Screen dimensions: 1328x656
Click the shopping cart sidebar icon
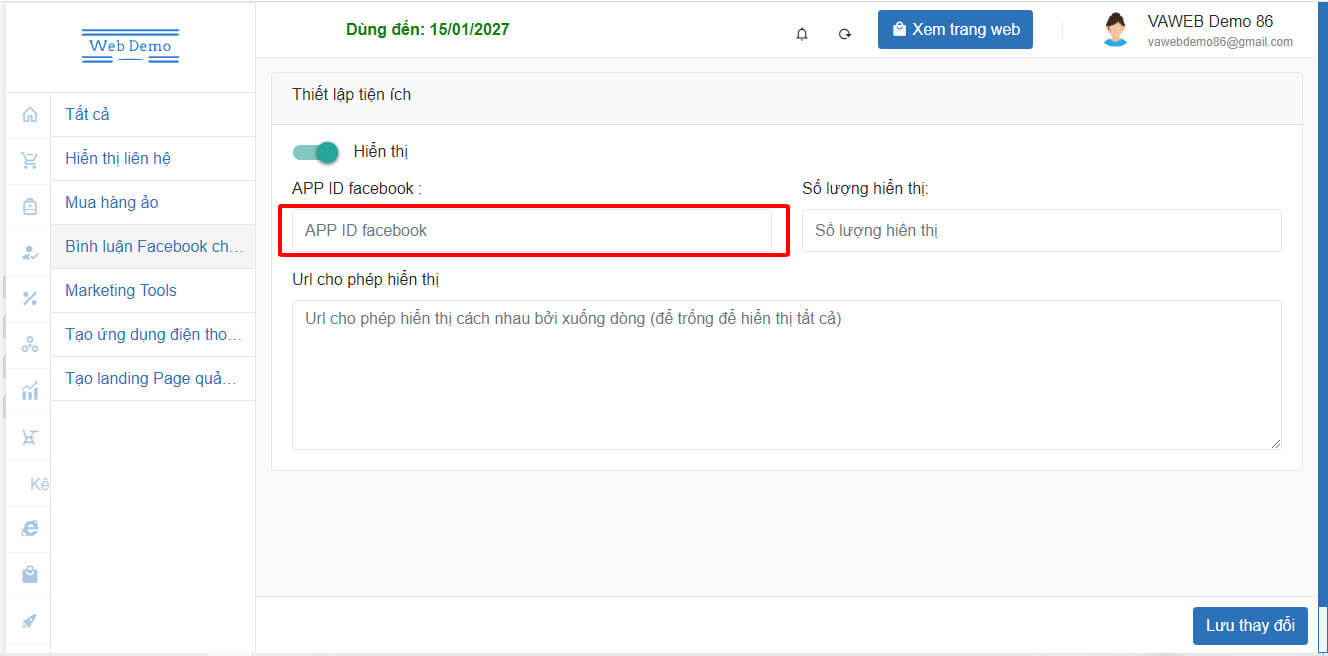30,160
